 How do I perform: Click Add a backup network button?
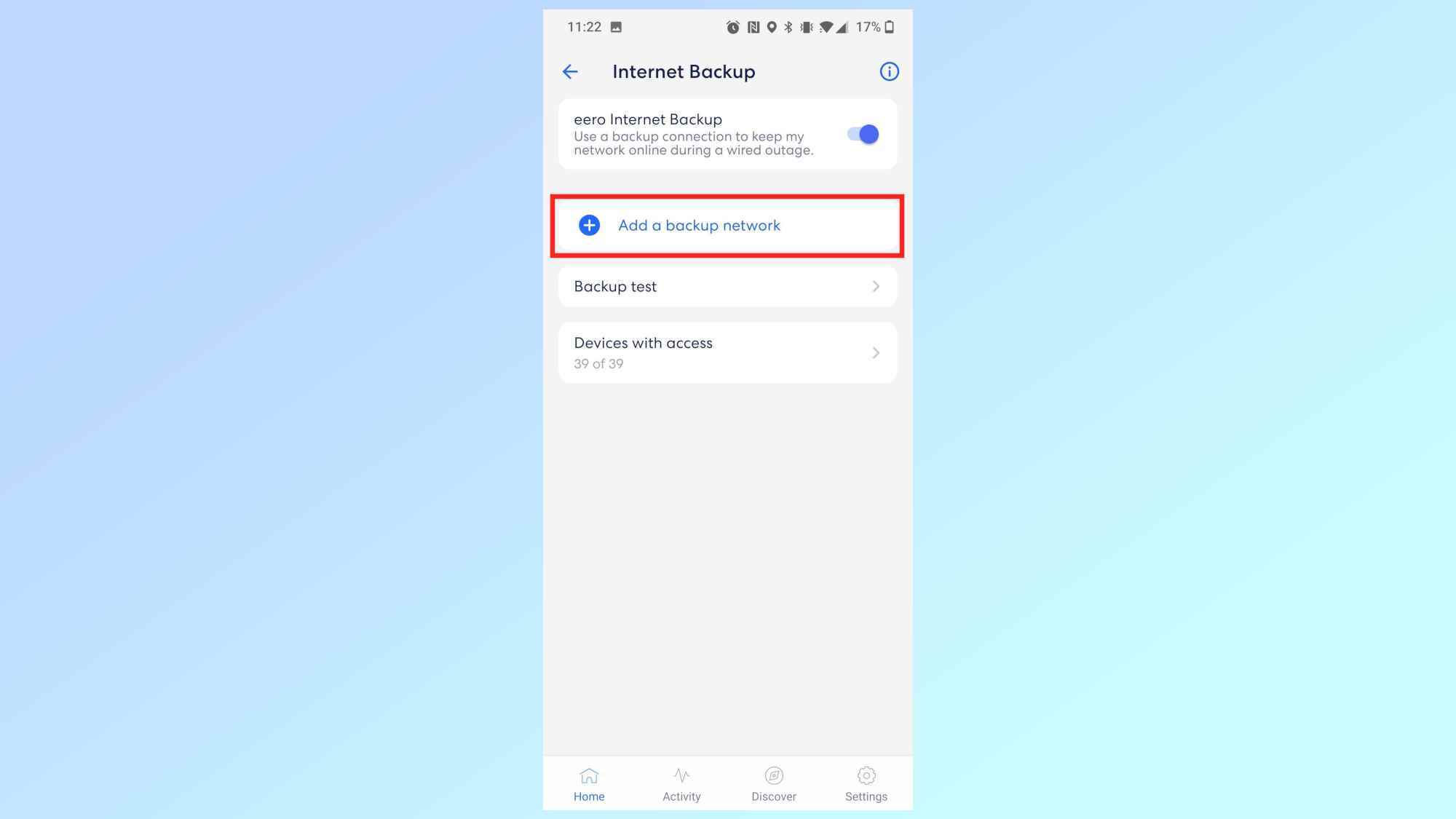pos(728,225)
